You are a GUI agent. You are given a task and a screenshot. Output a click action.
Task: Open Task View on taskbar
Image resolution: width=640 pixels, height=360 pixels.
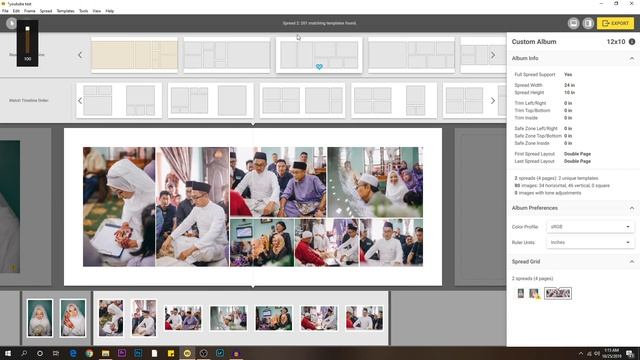point(56,353)
